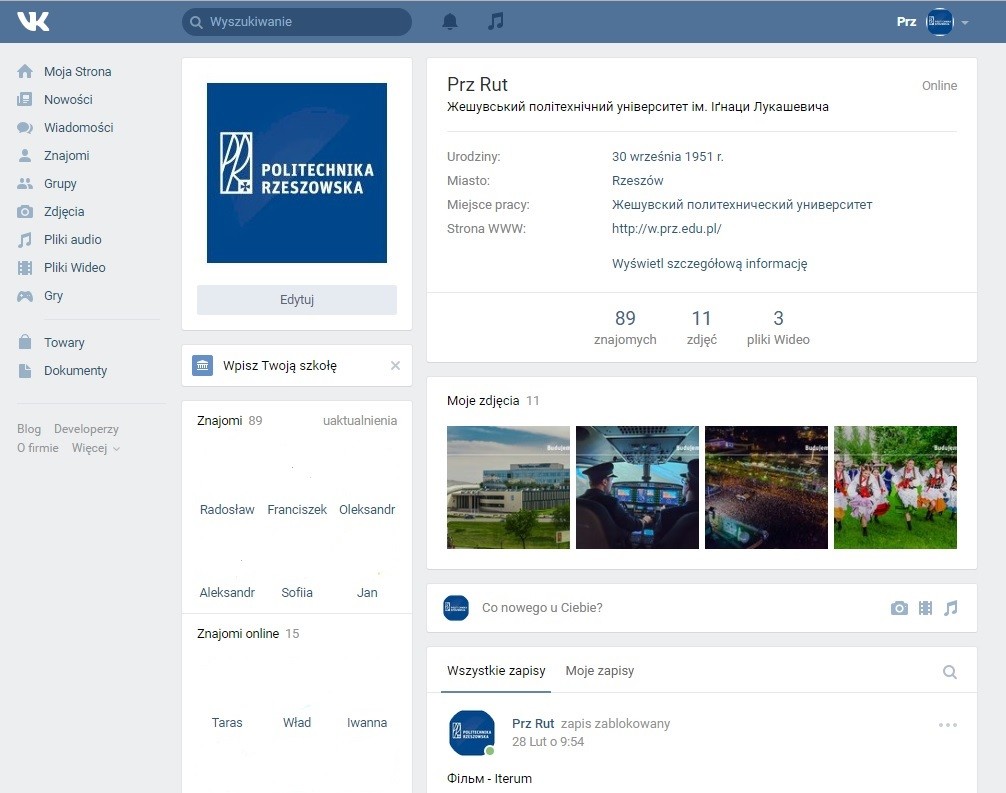The height and width of the screenshot is (793, 1006).
Task: Expand the 'Więcej' footer dropdown
Action: [95, 448]
